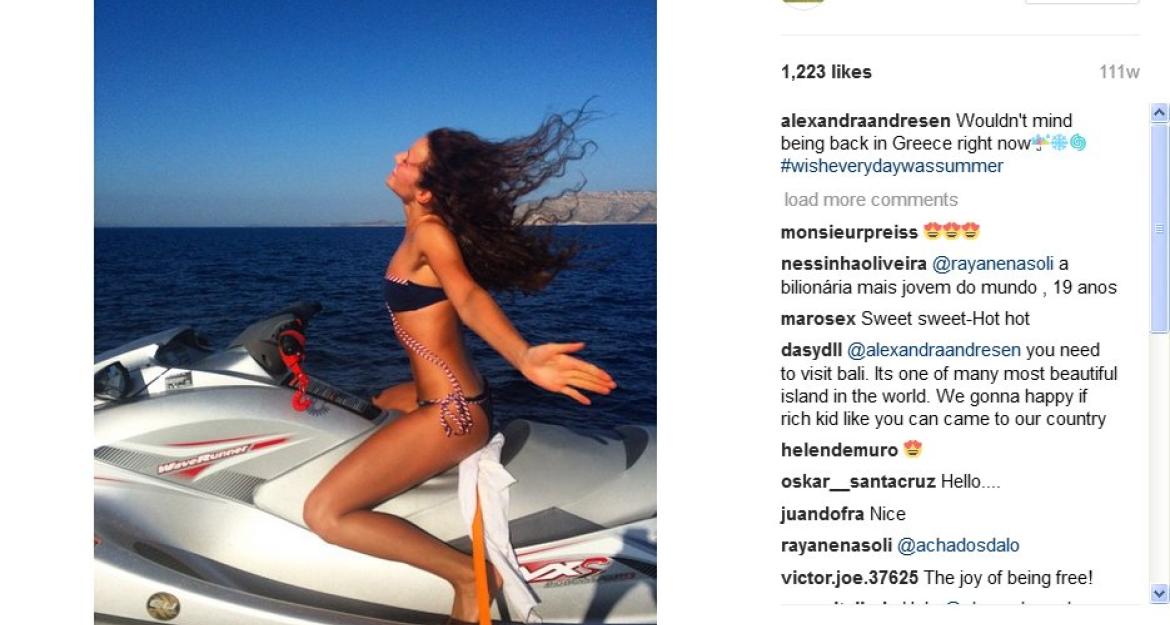Open juandofra profile
This screenshot has height=625, width=1170.
pos(822,514)
